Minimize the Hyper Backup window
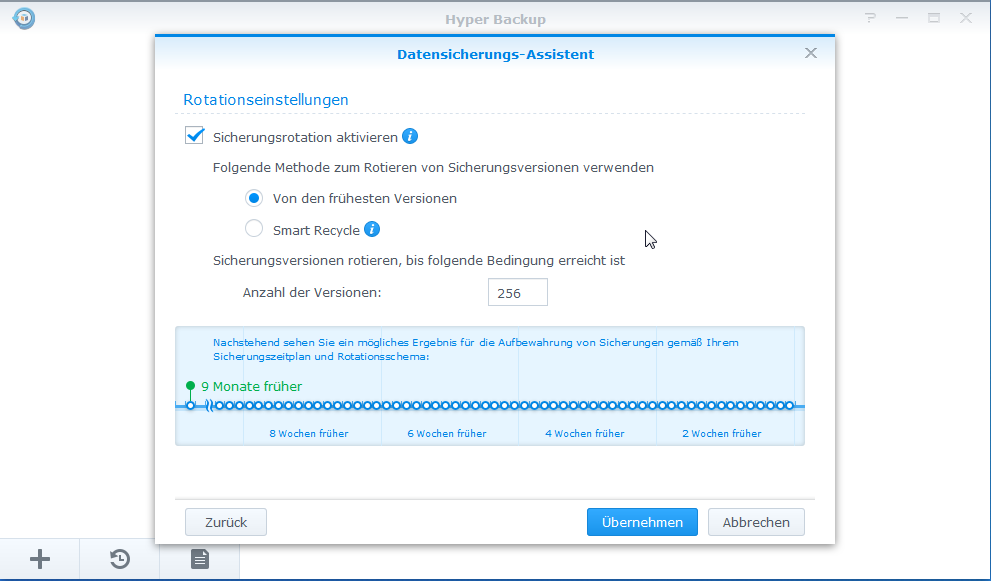 coord(902,18)
